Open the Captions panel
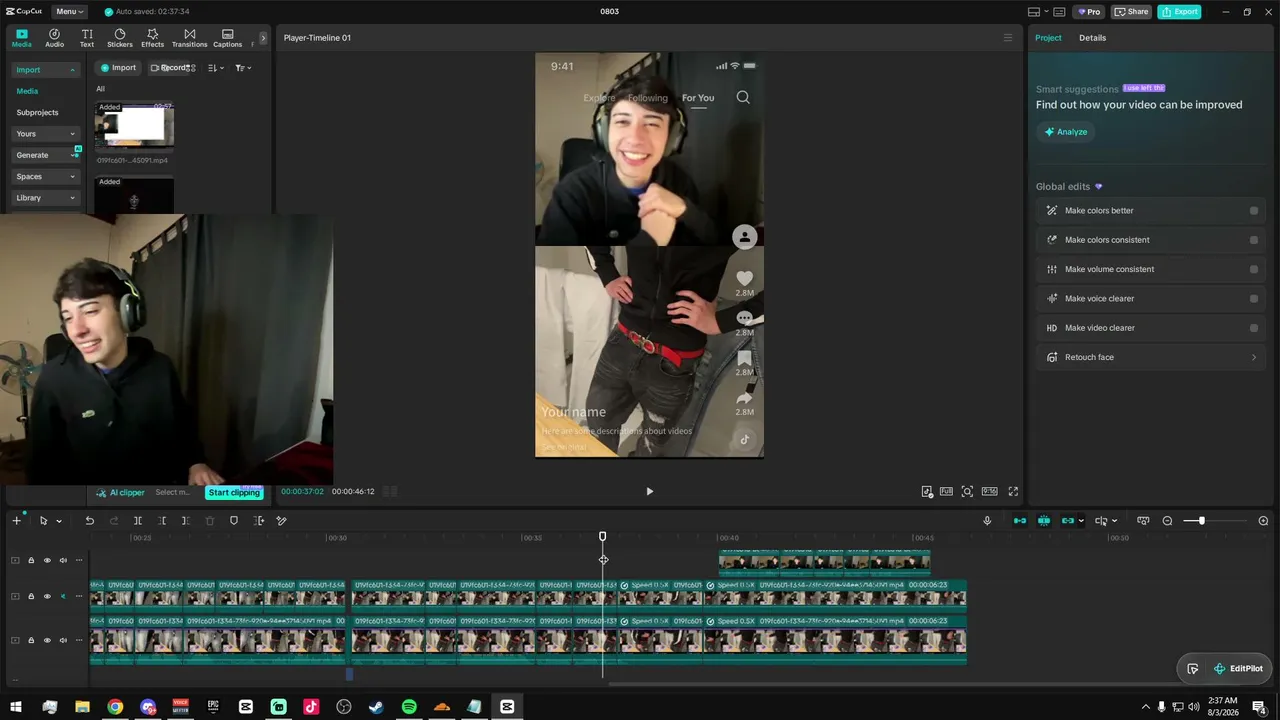The width and height of the screenshot is (1280, 720). (227, 38)
